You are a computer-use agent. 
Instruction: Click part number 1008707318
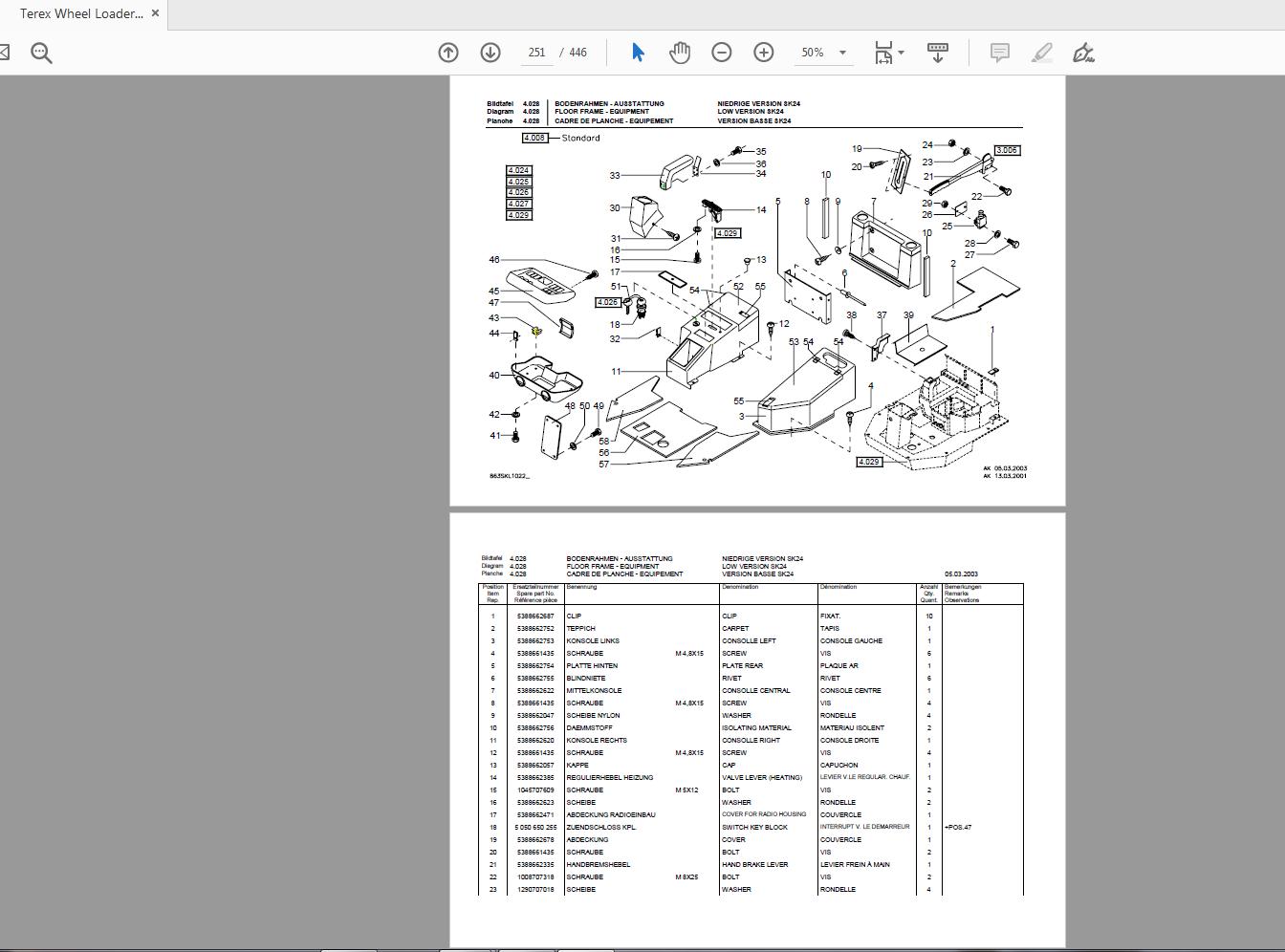(535, 877)
